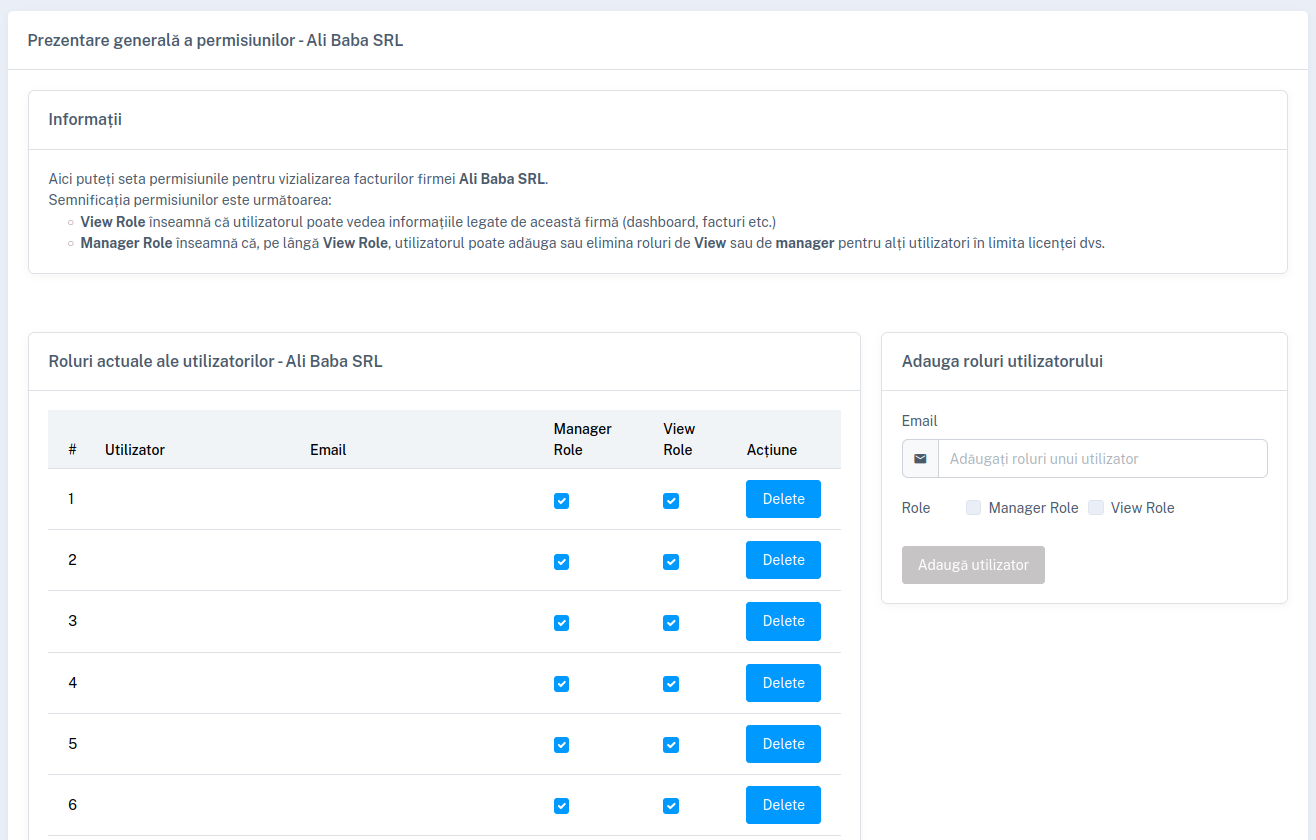Click row number 6 in the table
Viewport: 1316px width, 840px height.
coord(72,805)
